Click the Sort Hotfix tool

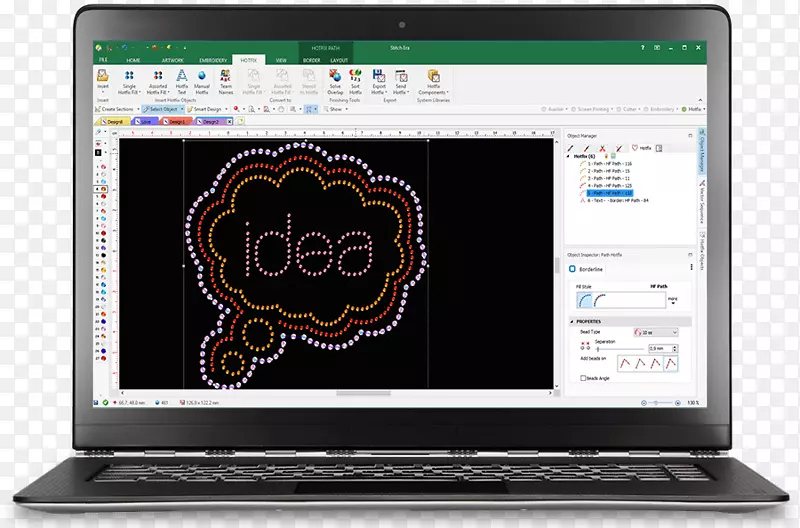tap(356, 82)
